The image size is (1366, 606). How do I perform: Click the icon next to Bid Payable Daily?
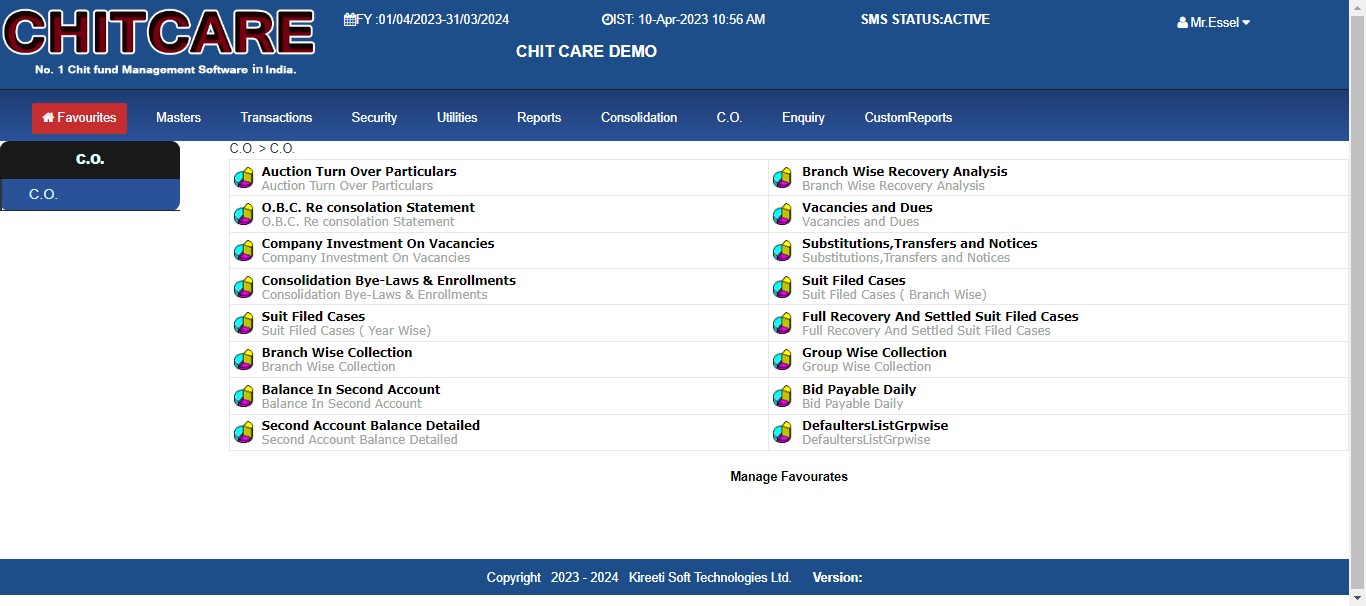pos(782,396)
